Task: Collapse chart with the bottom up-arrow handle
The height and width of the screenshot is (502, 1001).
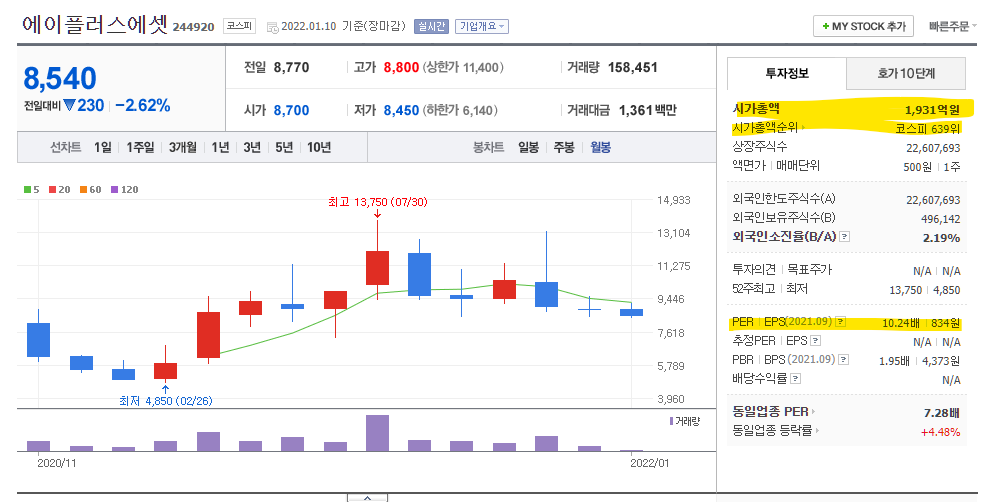Action: coord(367,498)
